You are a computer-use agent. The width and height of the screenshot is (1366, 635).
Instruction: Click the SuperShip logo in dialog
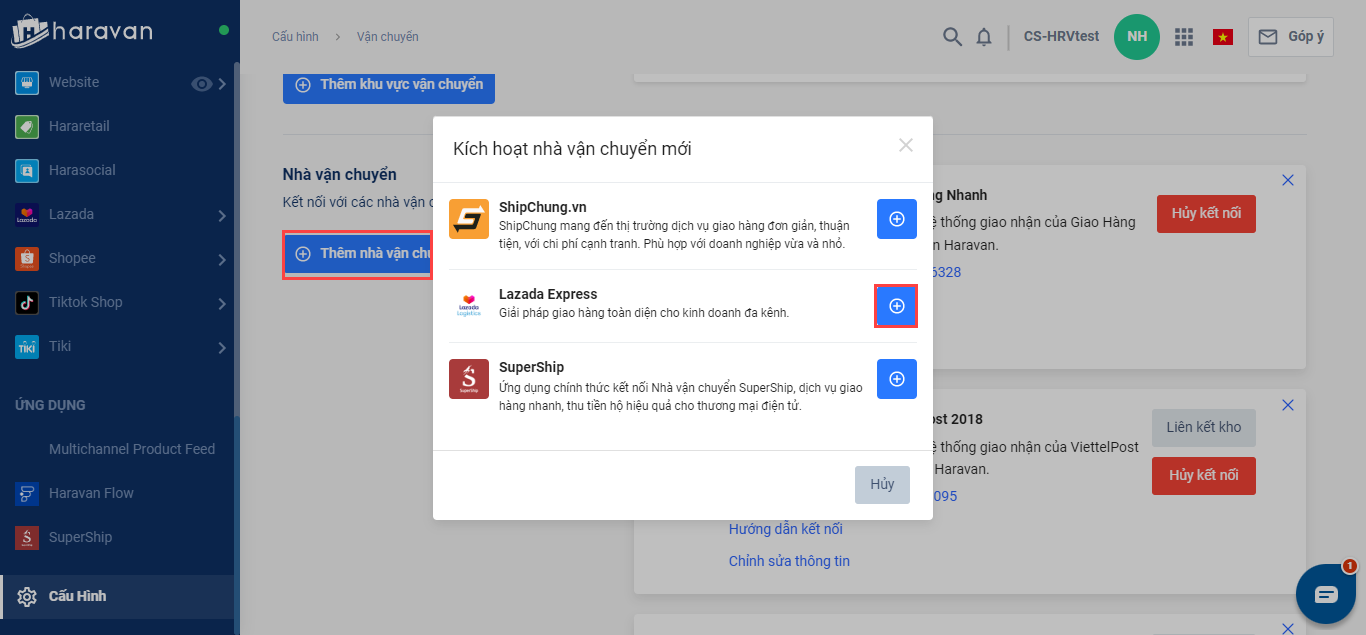click(469, 379)
